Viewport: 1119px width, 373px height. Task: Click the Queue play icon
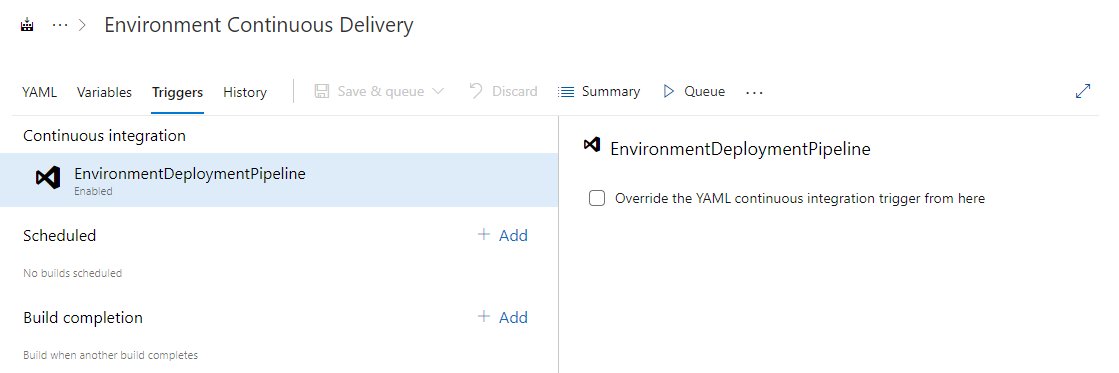(669, 91)
